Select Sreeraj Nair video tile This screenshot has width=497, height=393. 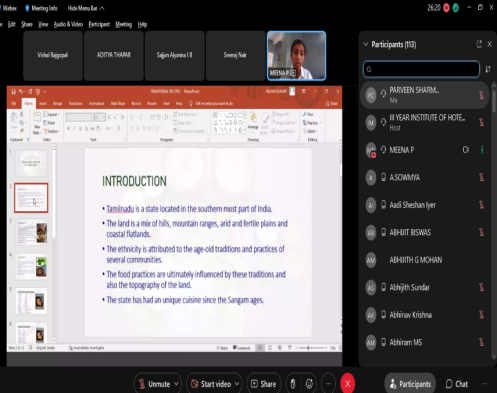coord(235,56)
